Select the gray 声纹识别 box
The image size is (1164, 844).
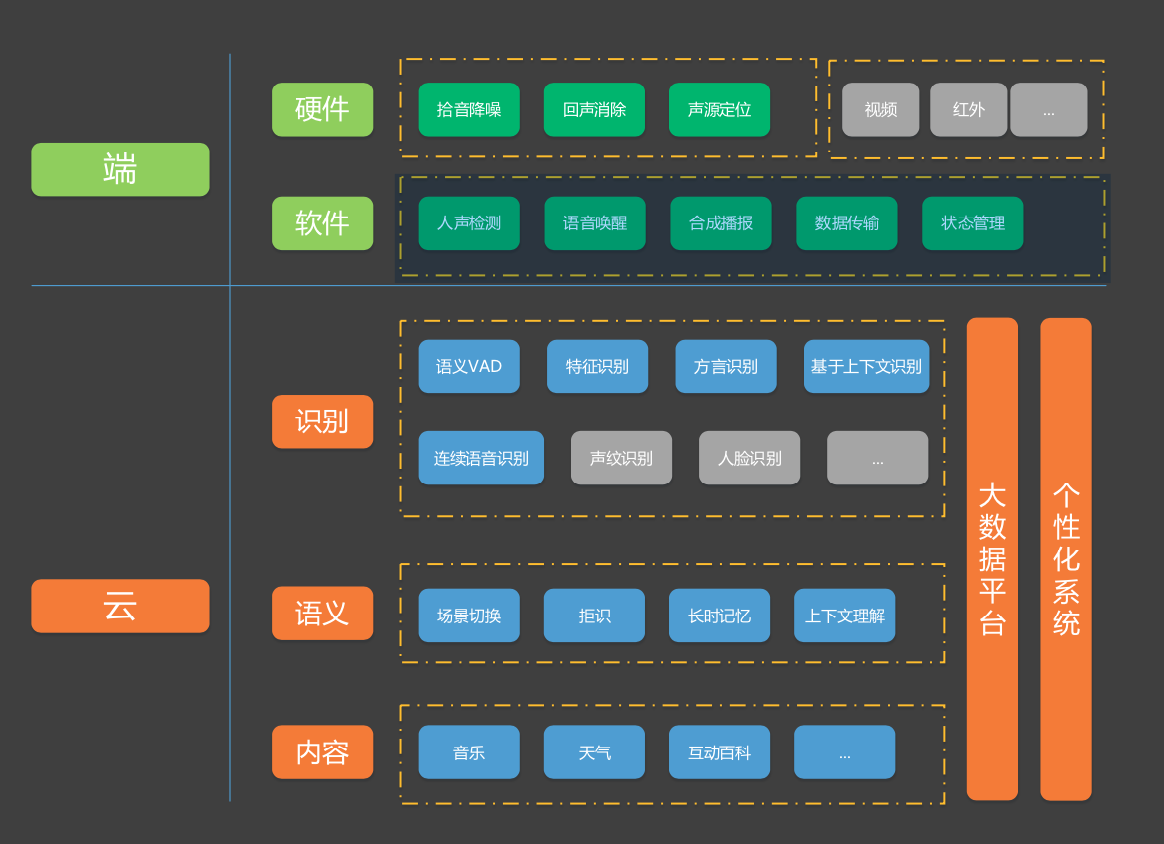point(621,458)
